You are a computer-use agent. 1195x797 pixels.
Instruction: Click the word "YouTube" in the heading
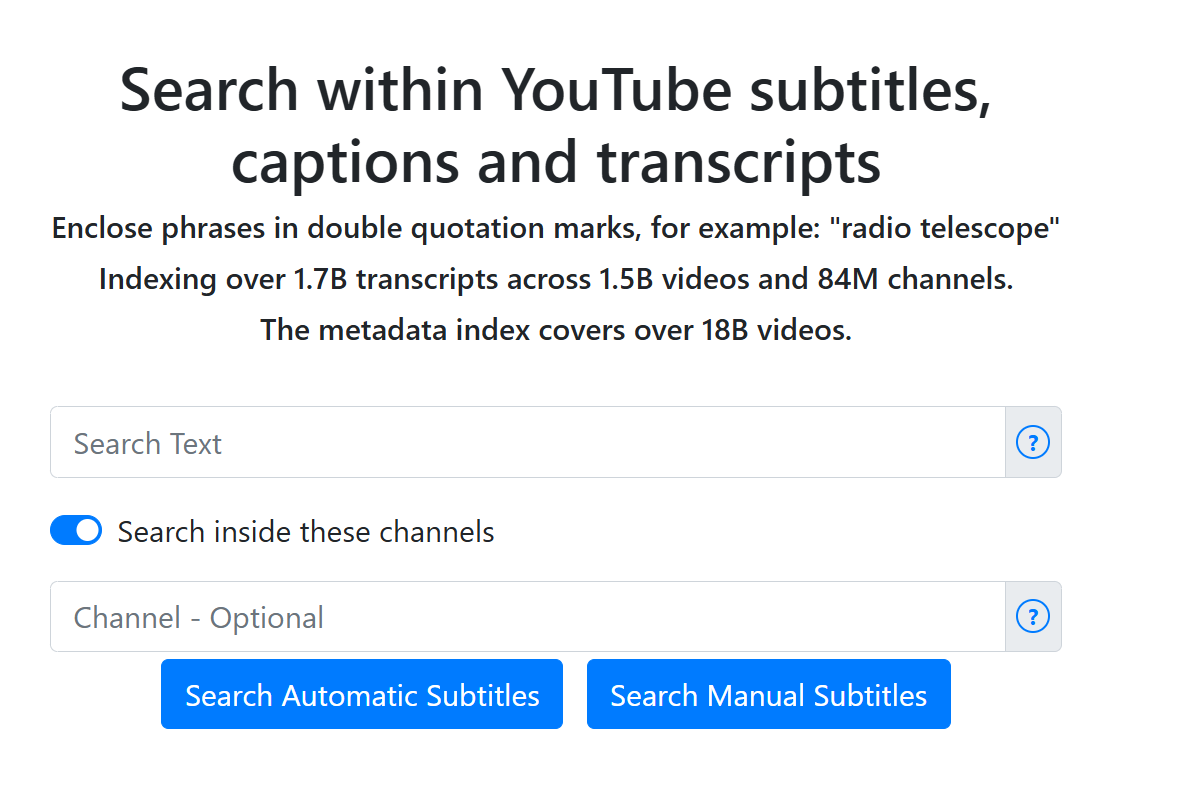click(x=616, y=91)
